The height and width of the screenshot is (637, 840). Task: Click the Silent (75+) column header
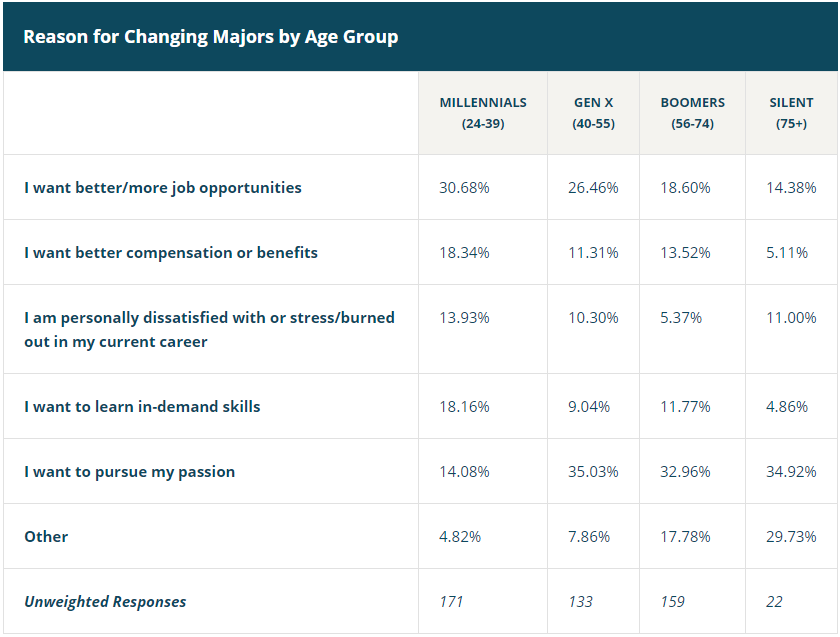[x=791, y=113]
